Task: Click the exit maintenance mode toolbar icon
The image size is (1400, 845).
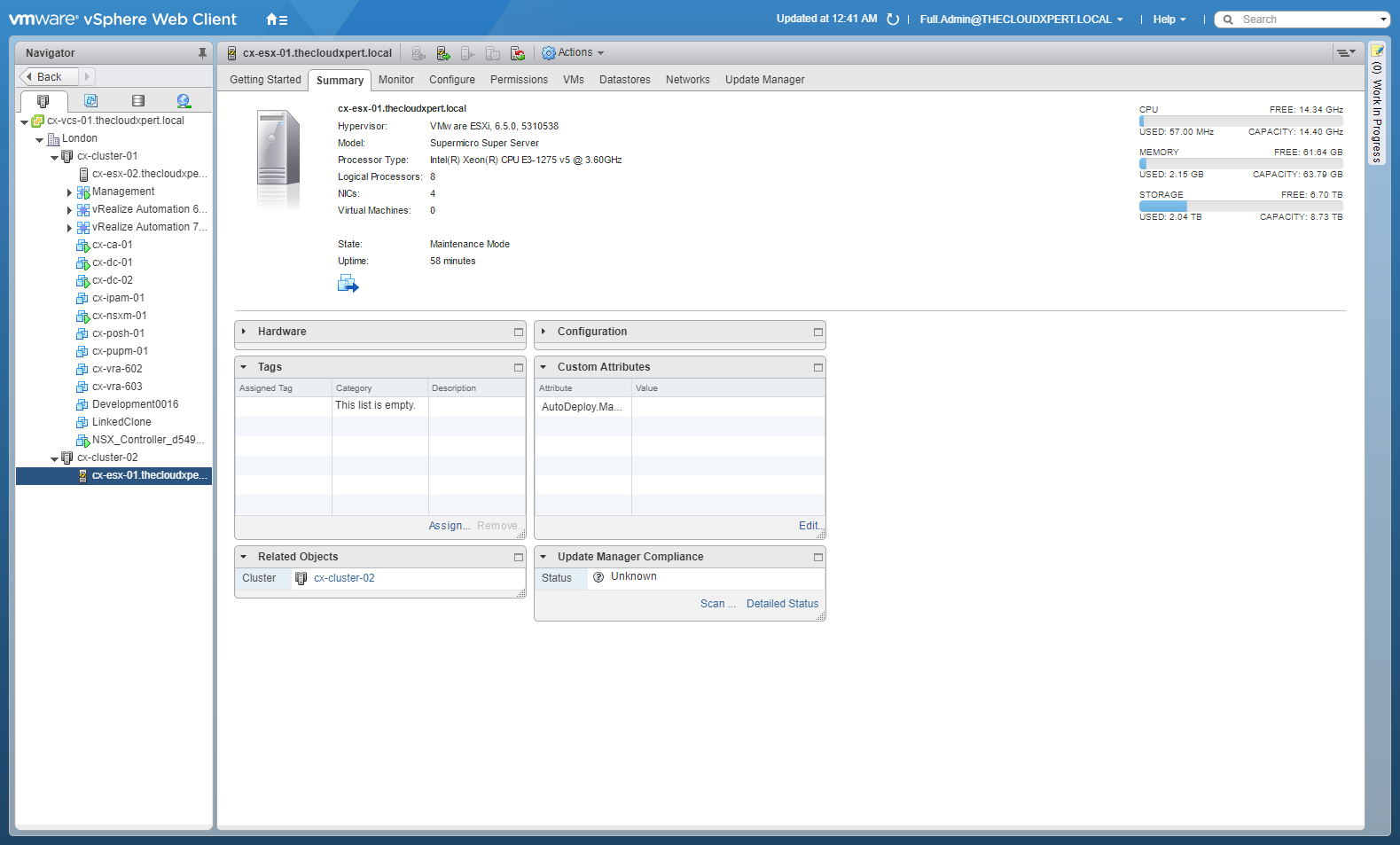Action: 443,53
